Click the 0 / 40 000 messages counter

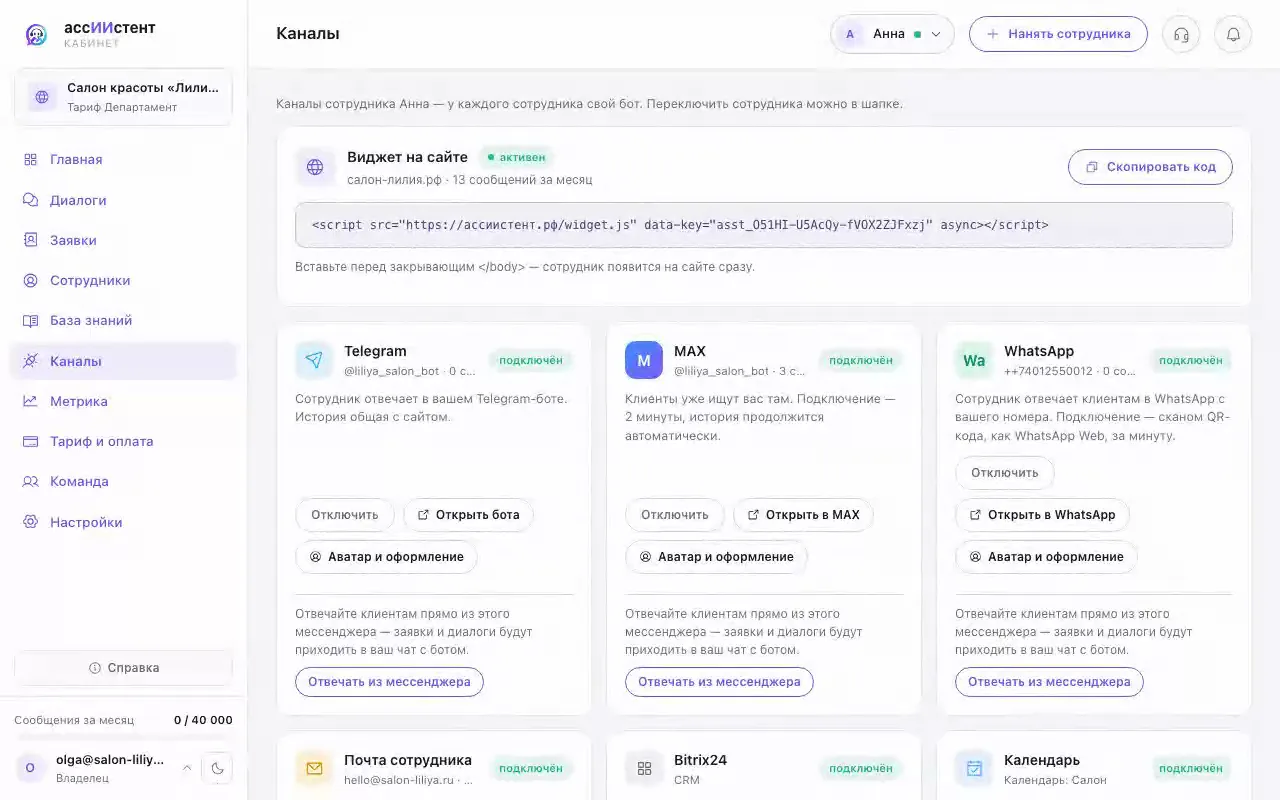[x=203, y=720]
